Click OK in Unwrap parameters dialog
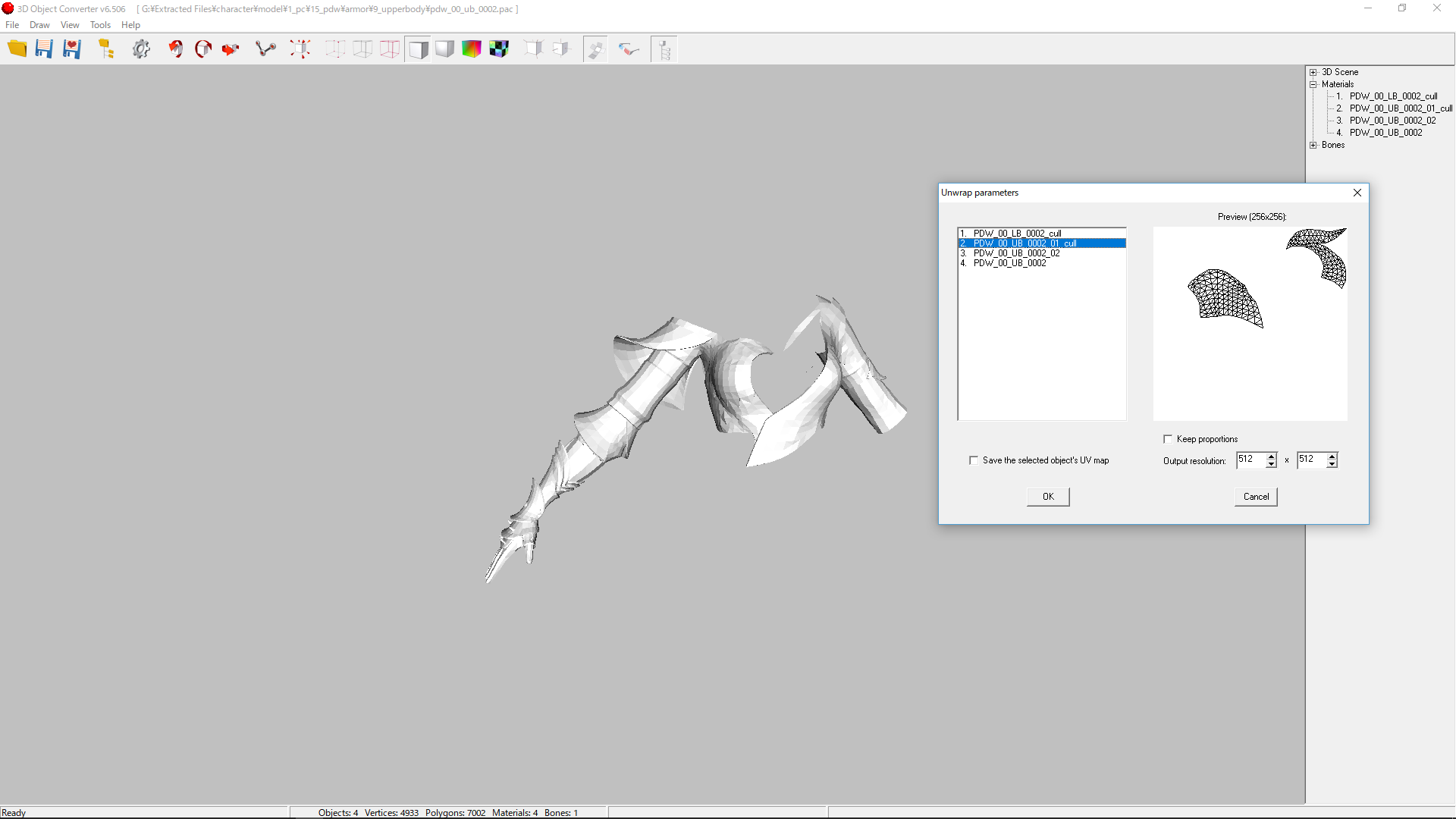 [x=1048, y=497]
